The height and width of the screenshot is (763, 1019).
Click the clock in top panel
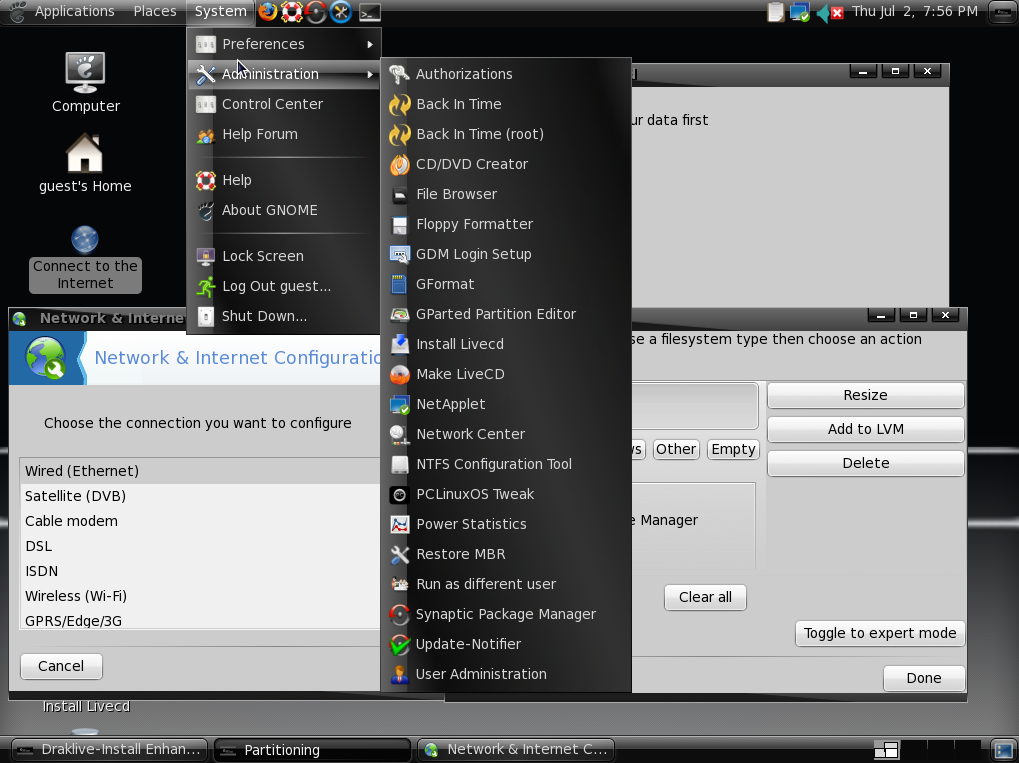[914, 12]
